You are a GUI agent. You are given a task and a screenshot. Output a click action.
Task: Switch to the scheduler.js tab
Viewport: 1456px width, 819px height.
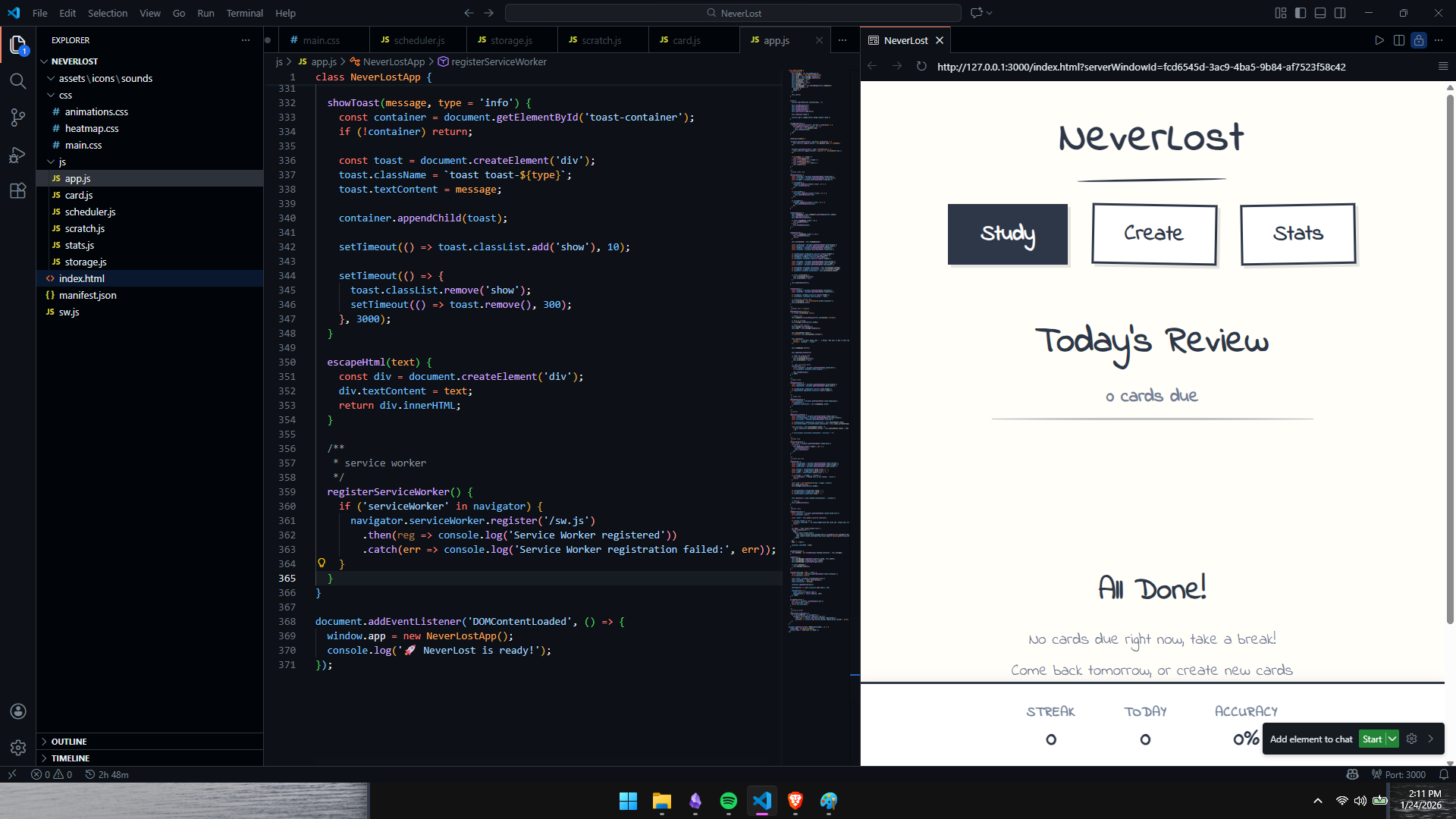coord(419,40)
